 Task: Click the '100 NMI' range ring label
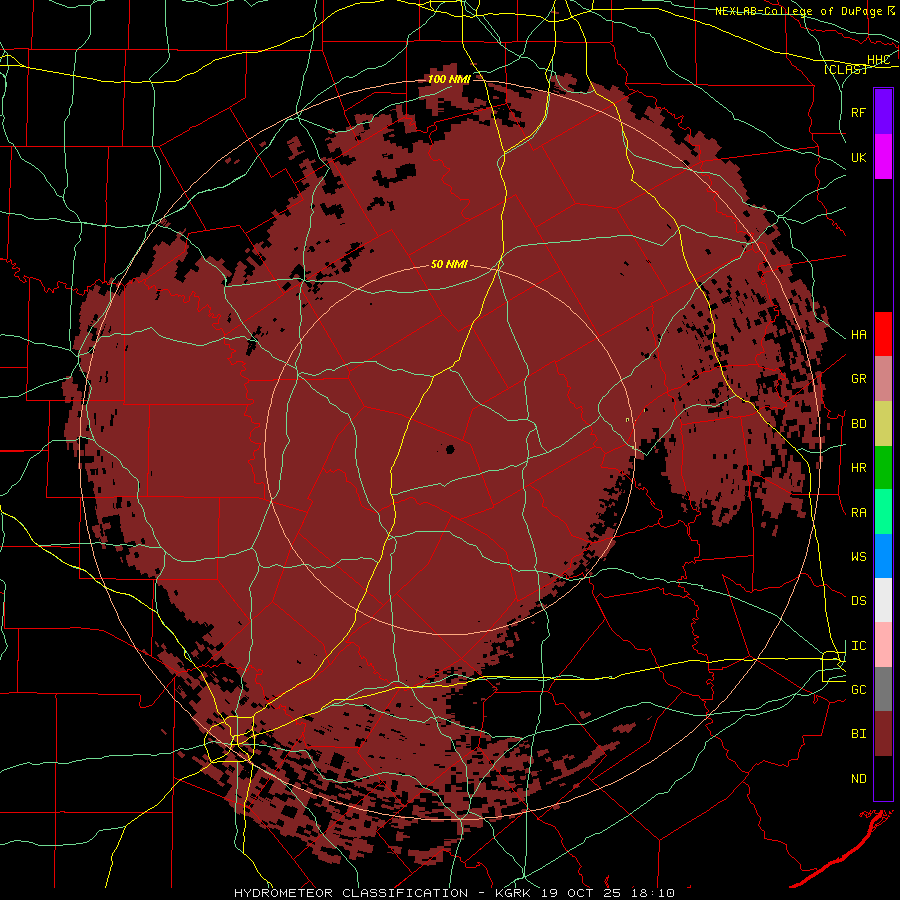click(x=449, y=79)
